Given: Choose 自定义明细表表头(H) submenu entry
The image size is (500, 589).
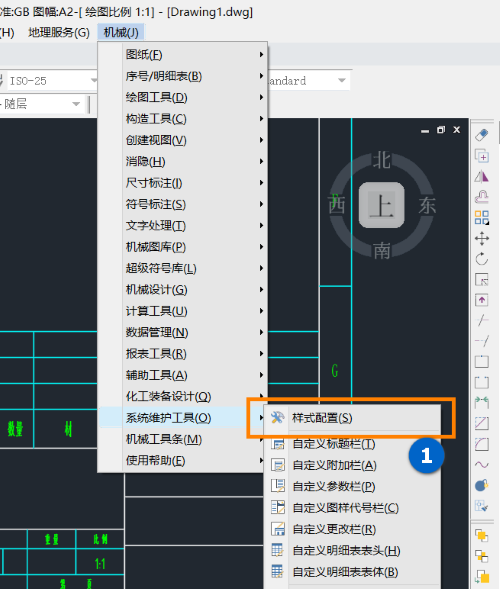Looking at the screenshot, I should point(352,551).
